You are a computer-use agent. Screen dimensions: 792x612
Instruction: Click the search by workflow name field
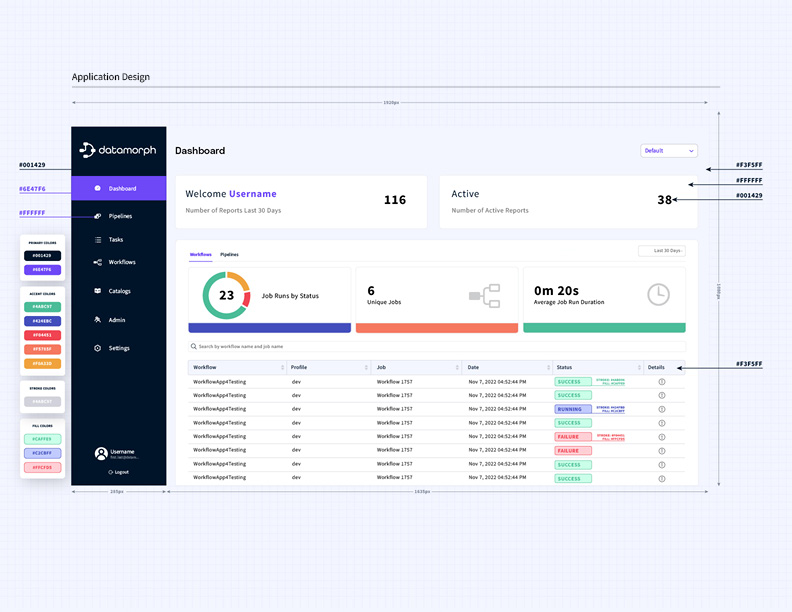tap(437, 346)
